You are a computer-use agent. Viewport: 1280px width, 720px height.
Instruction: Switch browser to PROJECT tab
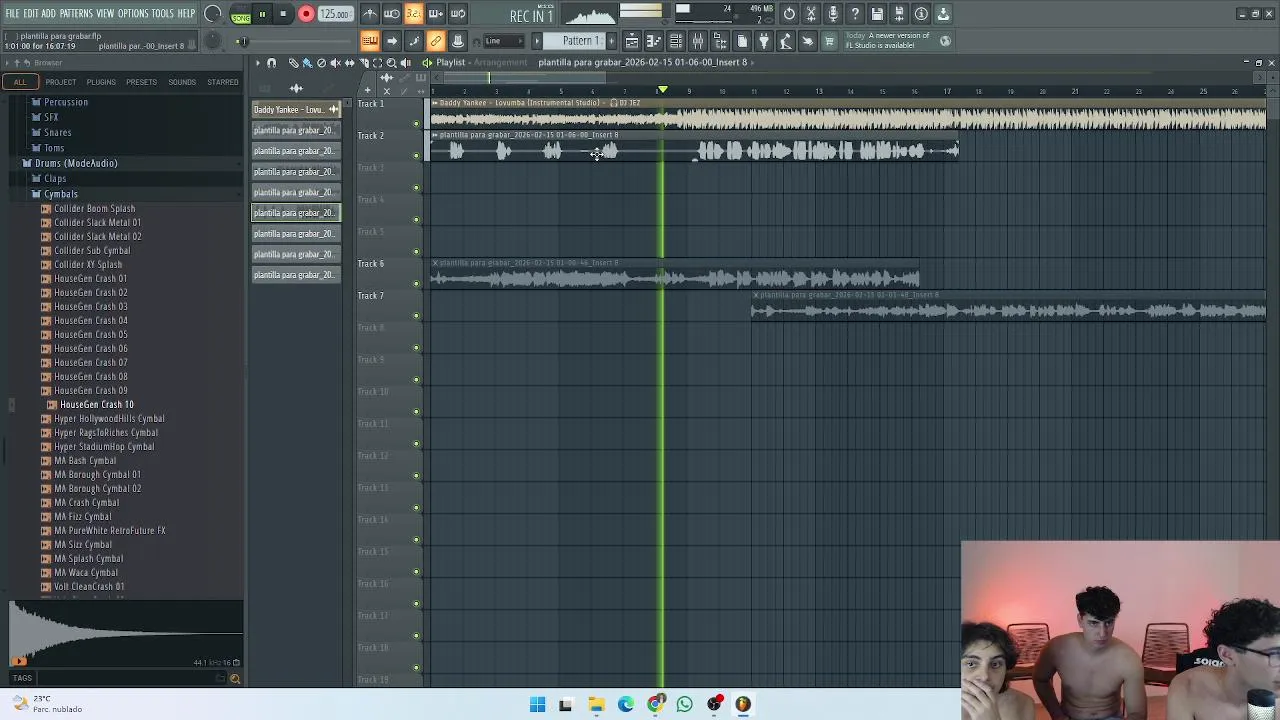click(60, 82)
